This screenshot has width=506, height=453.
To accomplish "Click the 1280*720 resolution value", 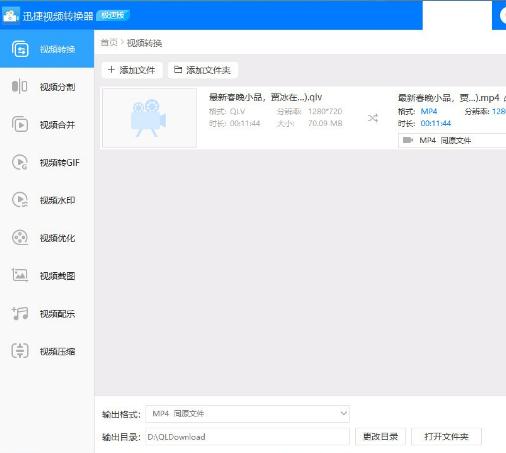I will click(325, 111).
